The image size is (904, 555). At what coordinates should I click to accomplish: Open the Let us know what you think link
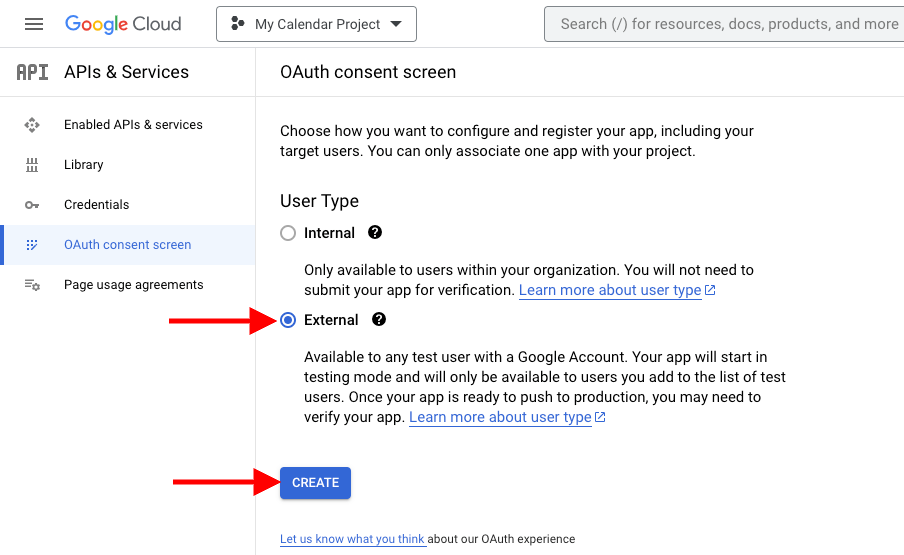[x=352, y=539]
